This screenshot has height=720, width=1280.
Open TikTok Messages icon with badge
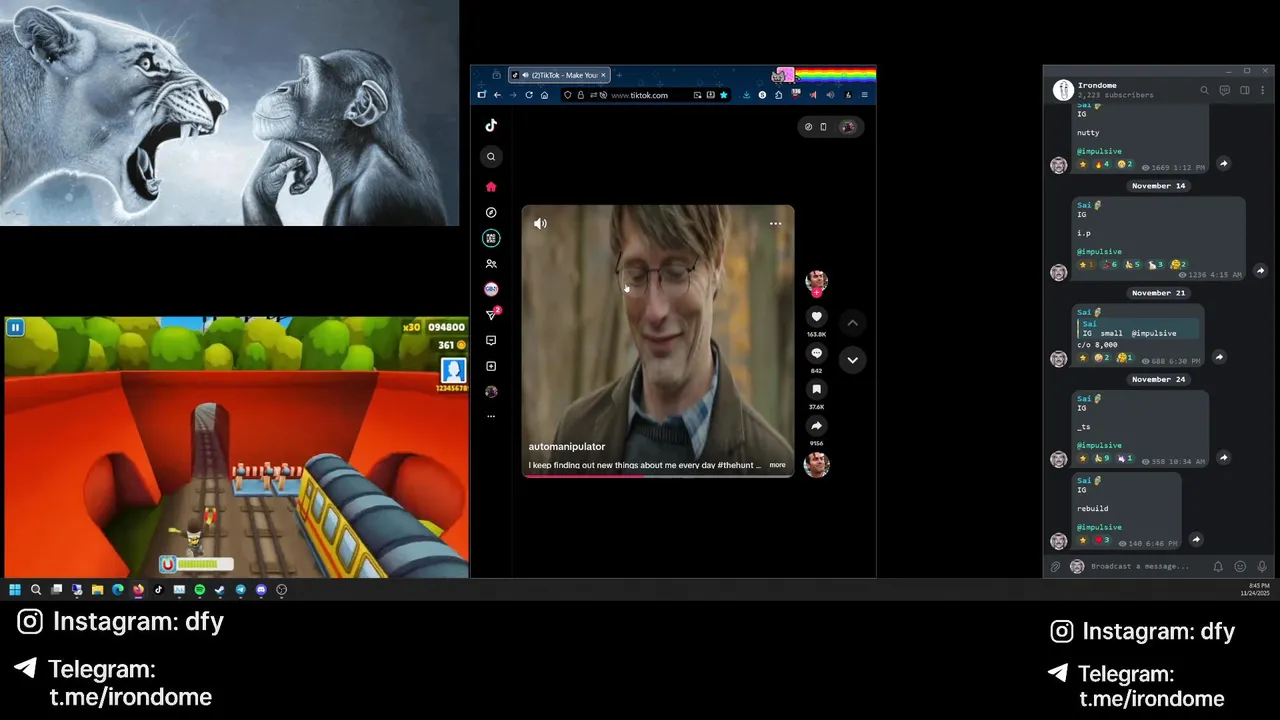click(491, 315)
